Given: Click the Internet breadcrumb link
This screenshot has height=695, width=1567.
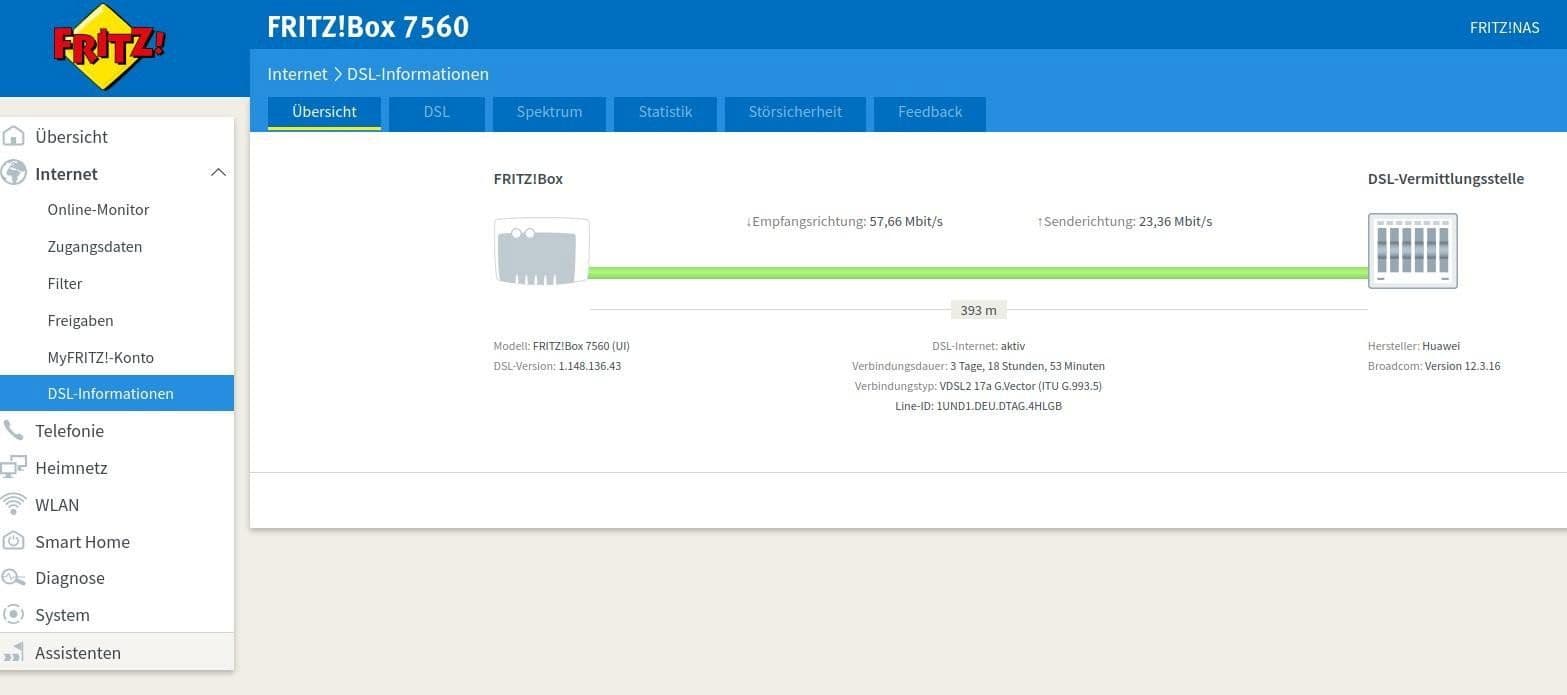Looking at the screenshot, I should [x=297, y=74].
